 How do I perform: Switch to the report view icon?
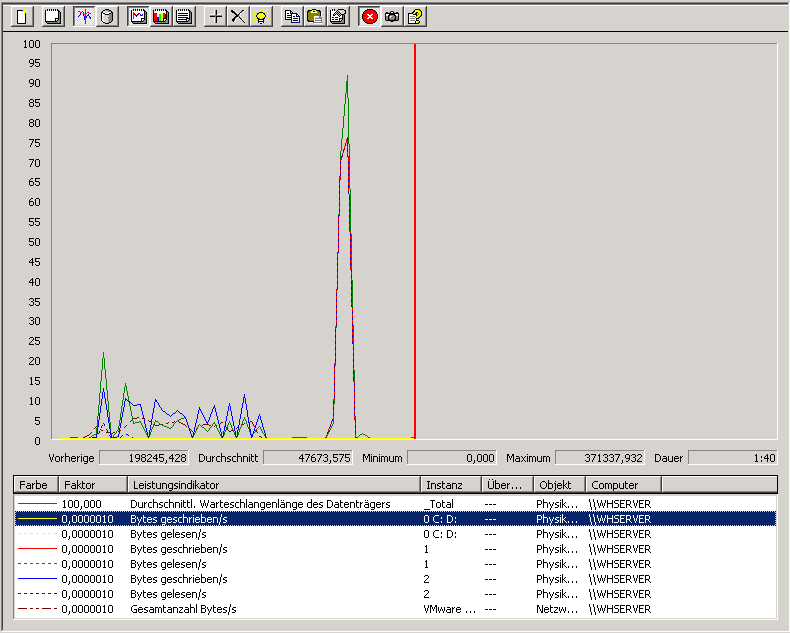coord(184,17)
